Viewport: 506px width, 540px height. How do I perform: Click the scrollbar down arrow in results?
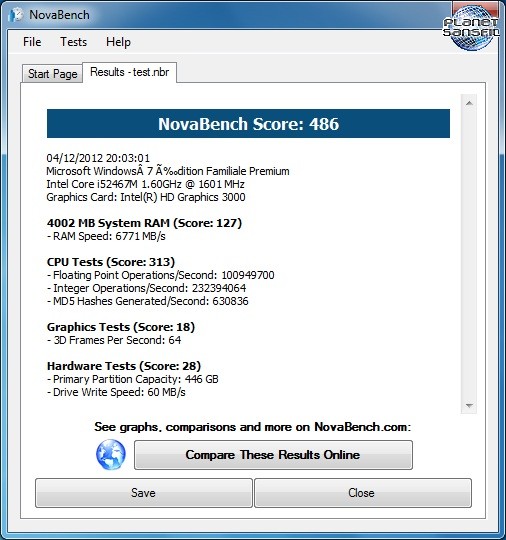pos(469,406)
